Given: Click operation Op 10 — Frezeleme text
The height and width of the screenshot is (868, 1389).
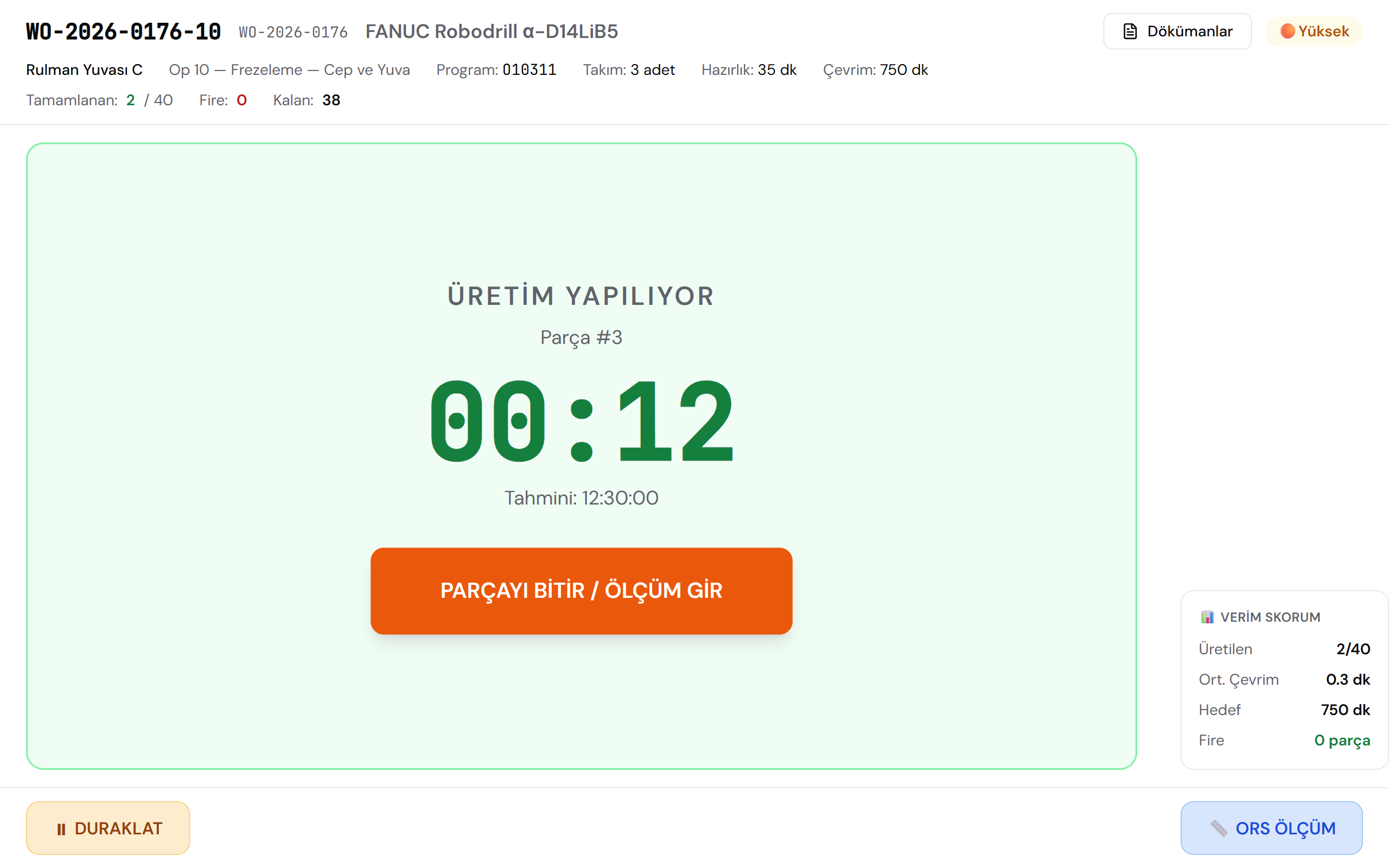Looking at the screenshot, I should 289,69.
